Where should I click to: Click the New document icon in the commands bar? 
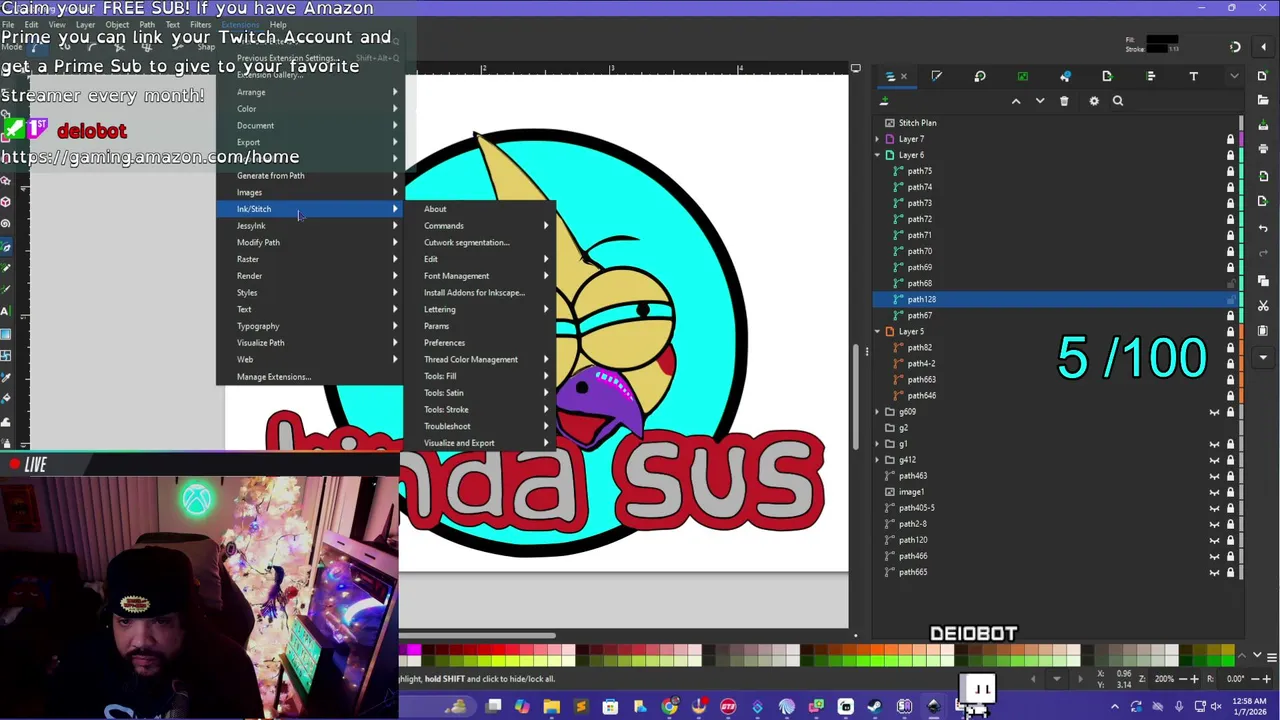coord(1263,76)
